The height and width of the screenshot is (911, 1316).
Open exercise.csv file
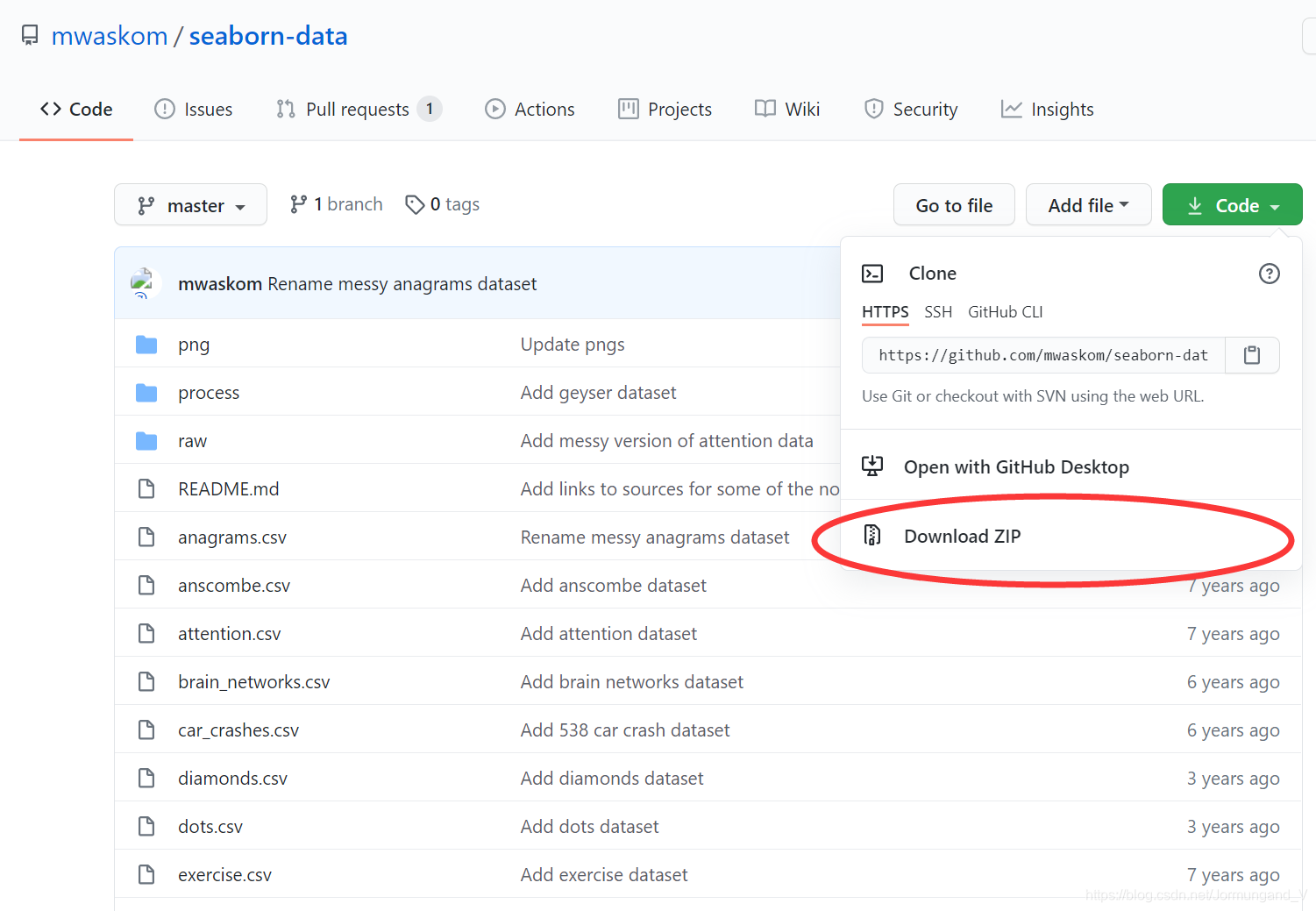225,875
